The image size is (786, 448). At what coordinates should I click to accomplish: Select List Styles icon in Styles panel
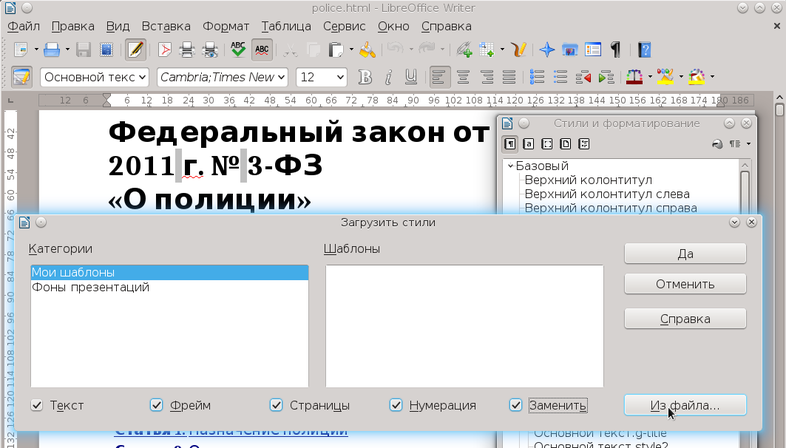(584, 144)
